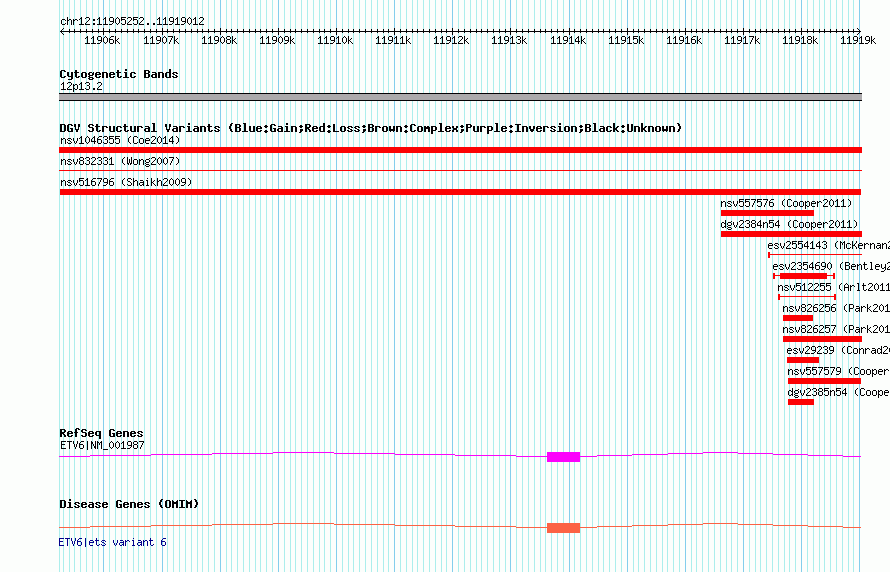
Task: Click the Disease Genes (OMIM) track title
Action: (x=129, y=504)
